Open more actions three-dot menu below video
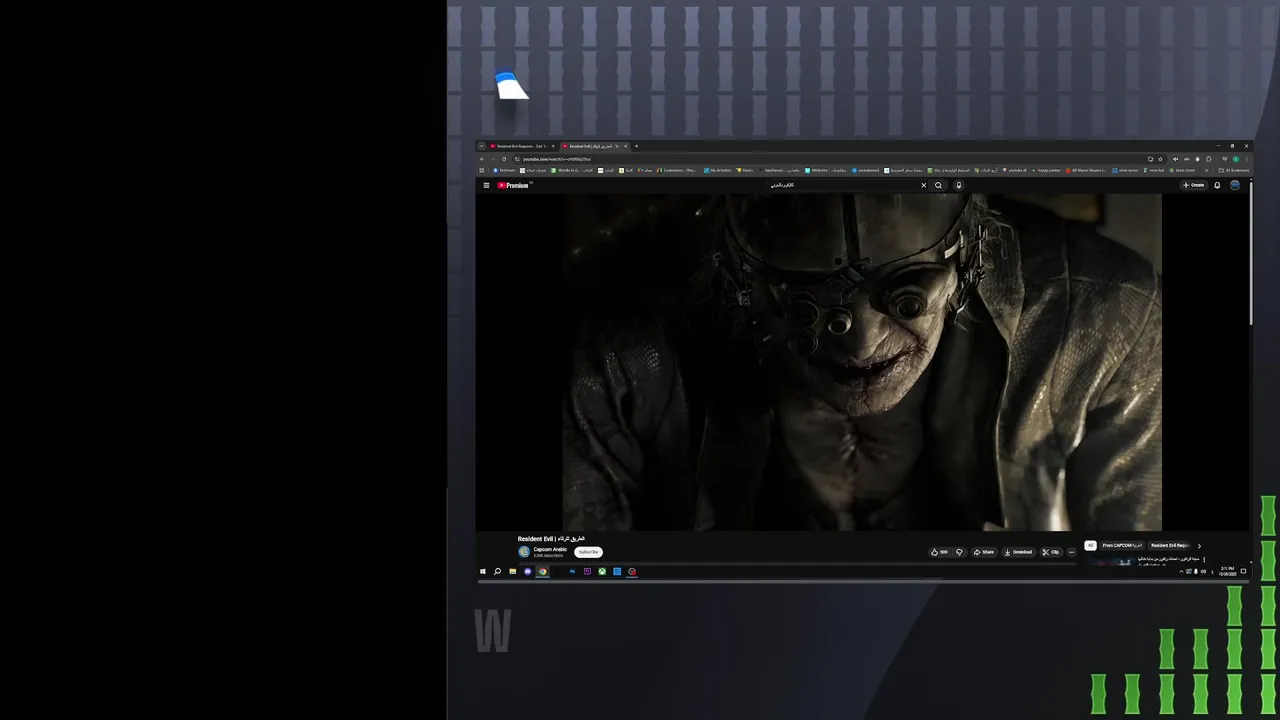This screenshot has height=720, width=1280. click(x=1072, y=552)
